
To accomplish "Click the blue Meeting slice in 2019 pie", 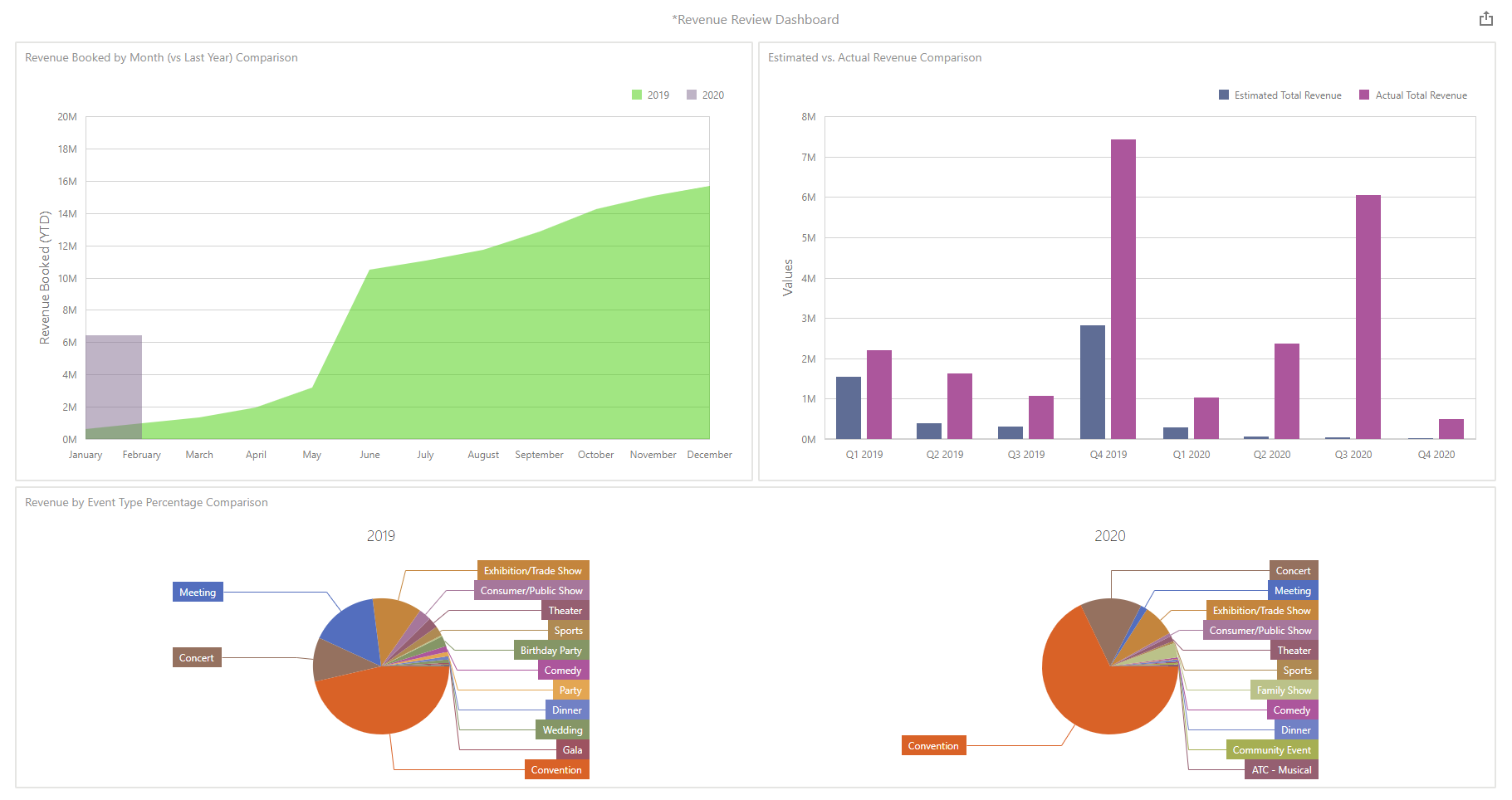I will [353, 631].
